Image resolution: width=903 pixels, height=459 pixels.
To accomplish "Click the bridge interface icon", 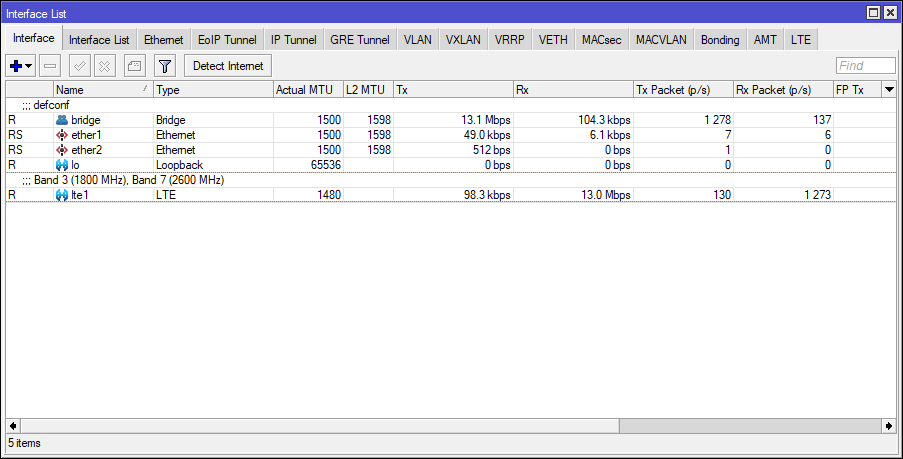I will click(x=62, y=120).
